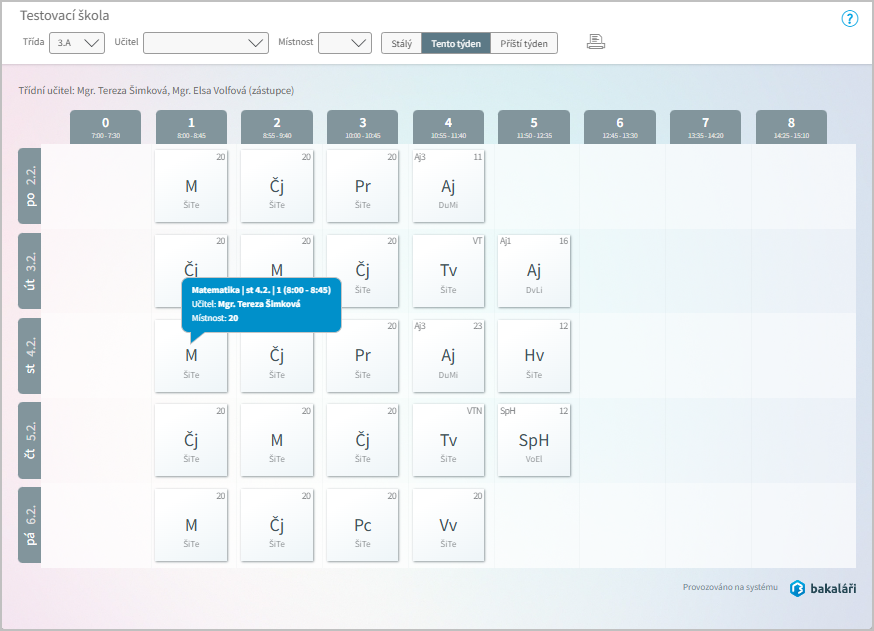
Task: Click Tuesday Tv lesson cell
Action: click(x=448, y=271)
